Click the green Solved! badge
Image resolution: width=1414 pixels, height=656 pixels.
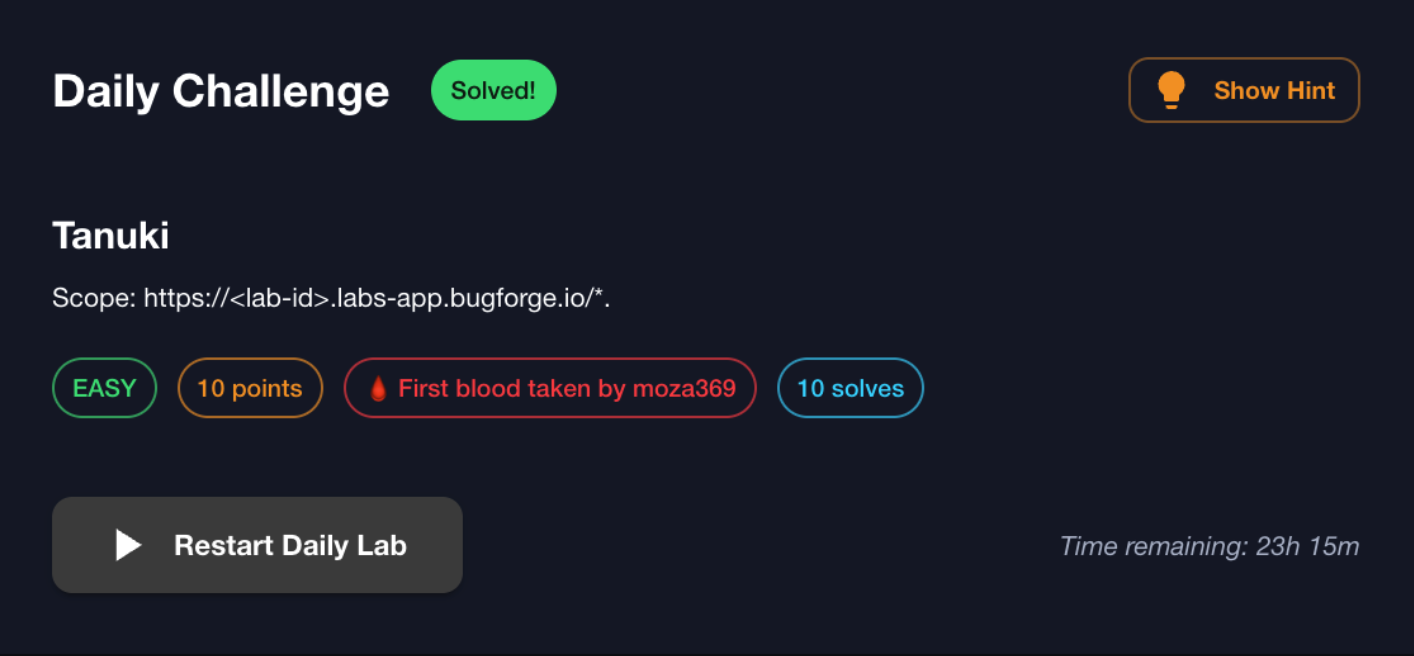[x=493, y=90]
